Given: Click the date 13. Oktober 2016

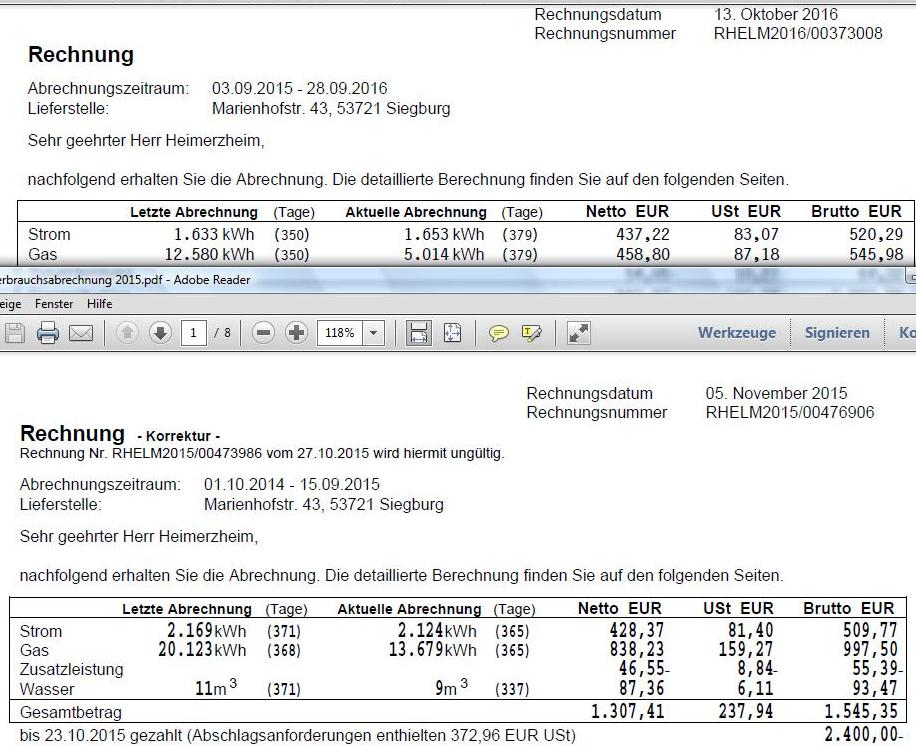Looking at the screenshot, I should click(x=776, y=14).
